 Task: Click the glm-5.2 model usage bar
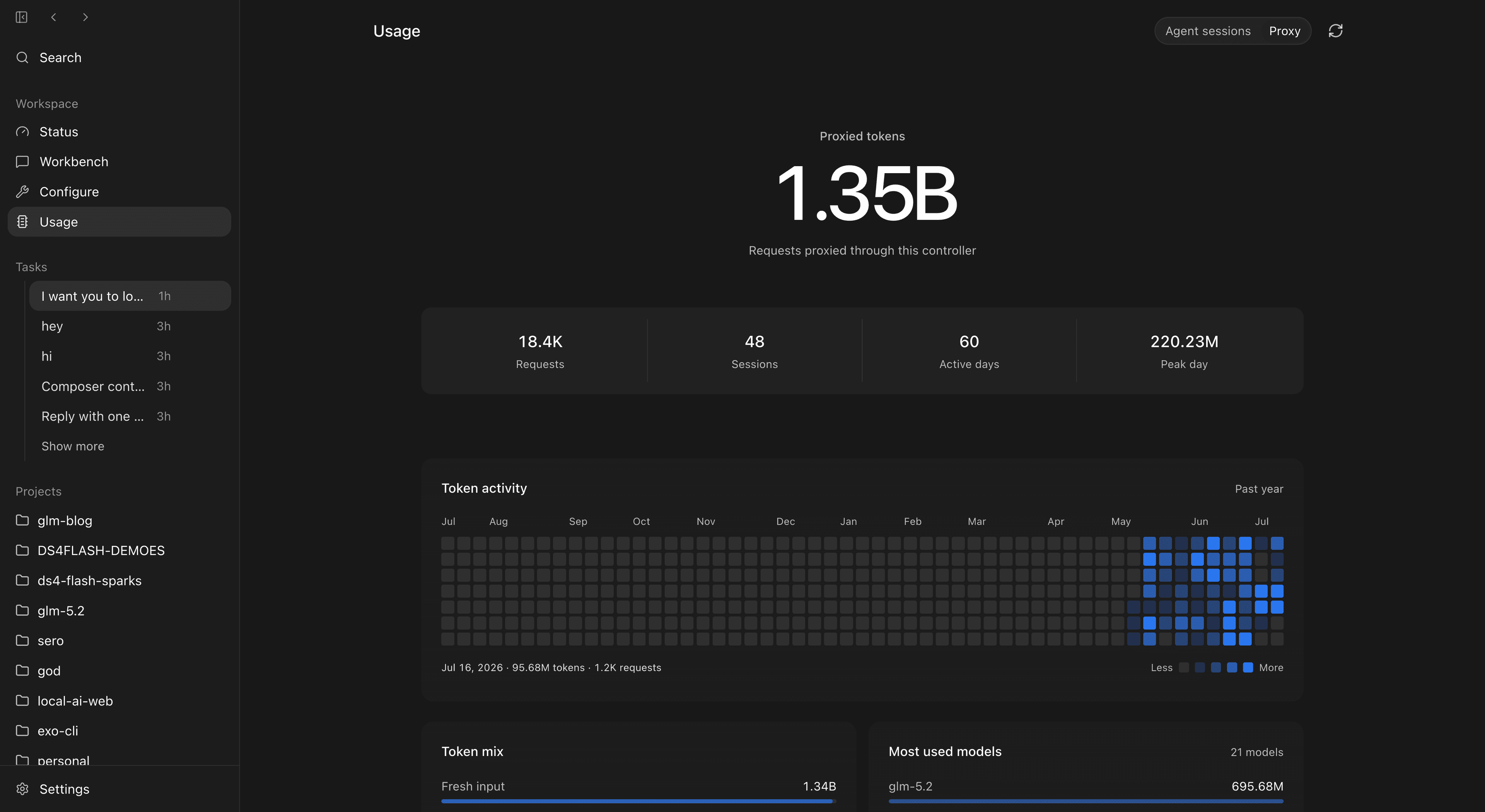point(1086,801)
